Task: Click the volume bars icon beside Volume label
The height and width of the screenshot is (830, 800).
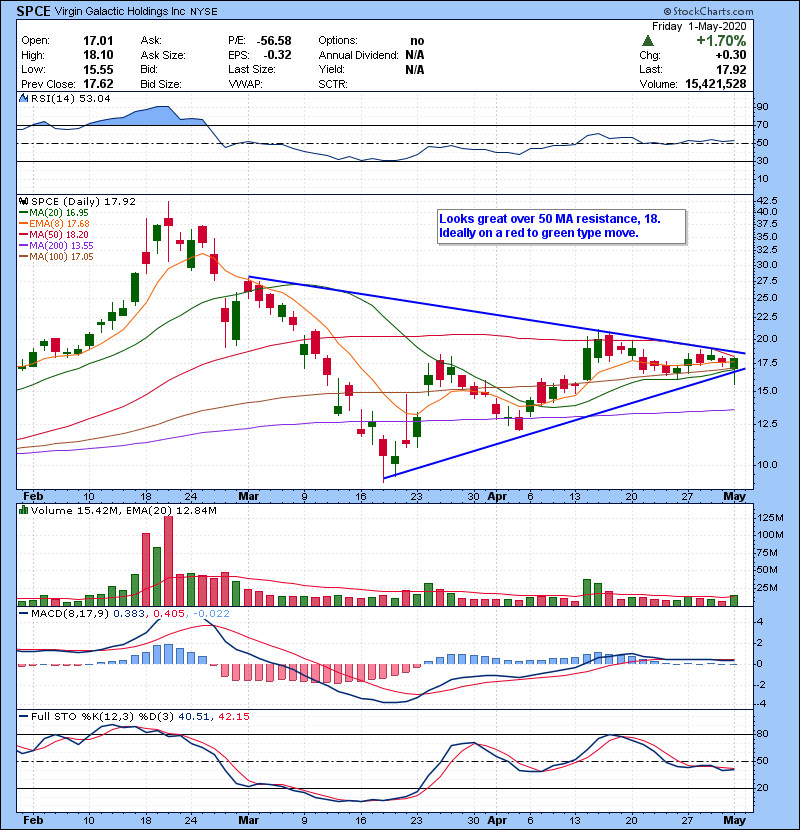Action: click(x=23, y=510)
